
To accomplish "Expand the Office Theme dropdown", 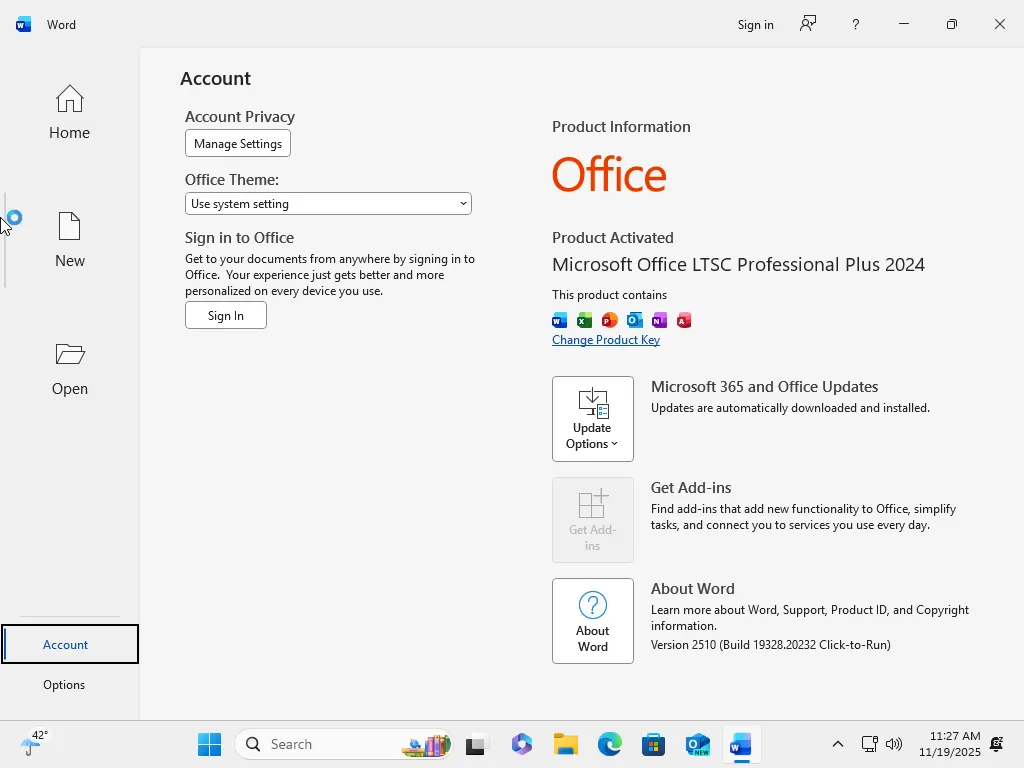I will coord(328,204).
